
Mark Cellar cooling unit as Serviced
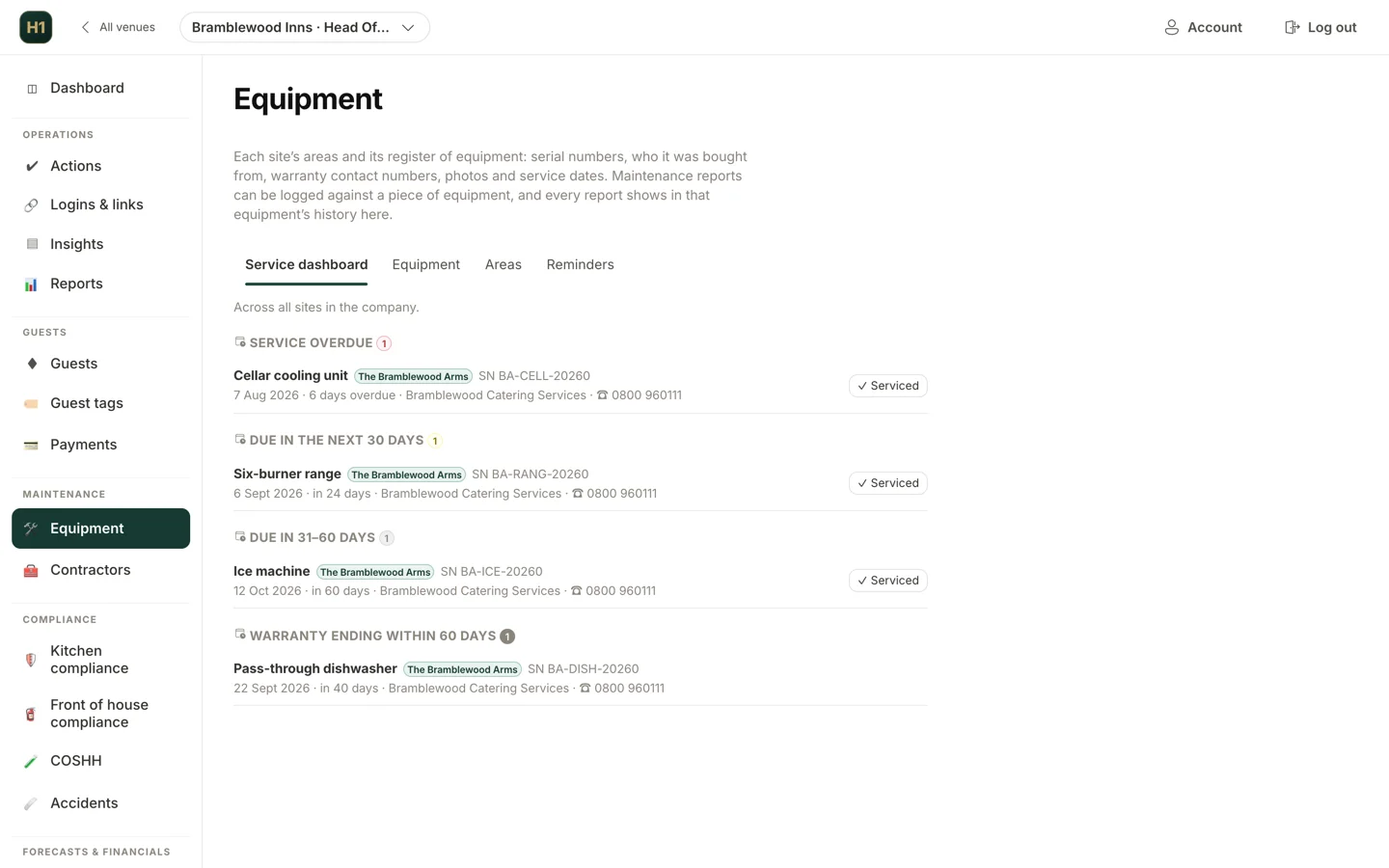tap(887, 386)
